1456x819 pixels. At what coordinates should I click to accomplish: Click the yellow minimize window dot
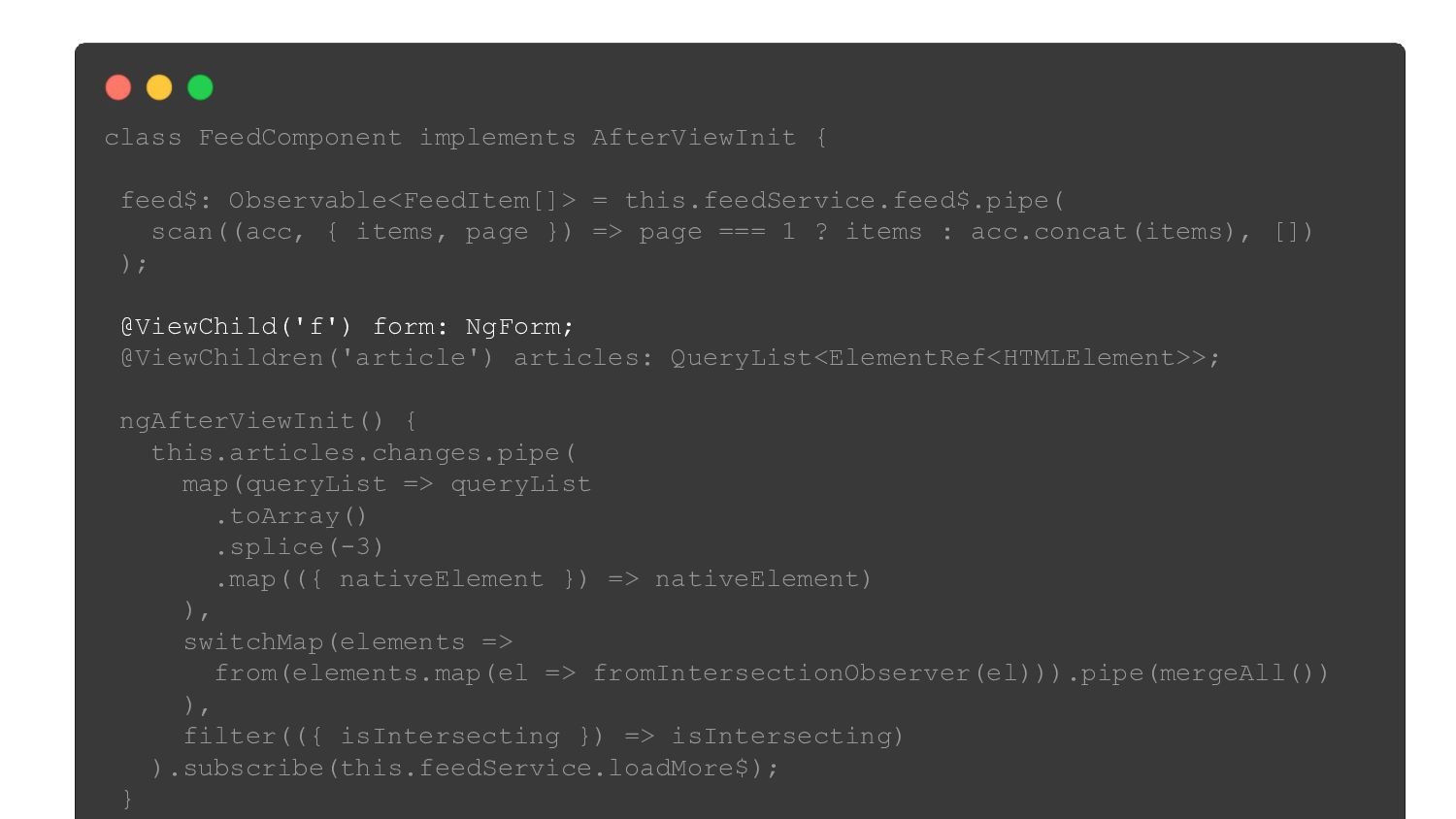click(159, 87)
